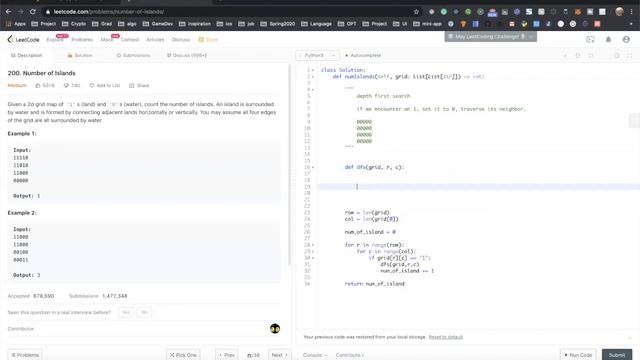Open the notifications bell icon
Viewport: 640px width, 360px height.
click(608, 40)
